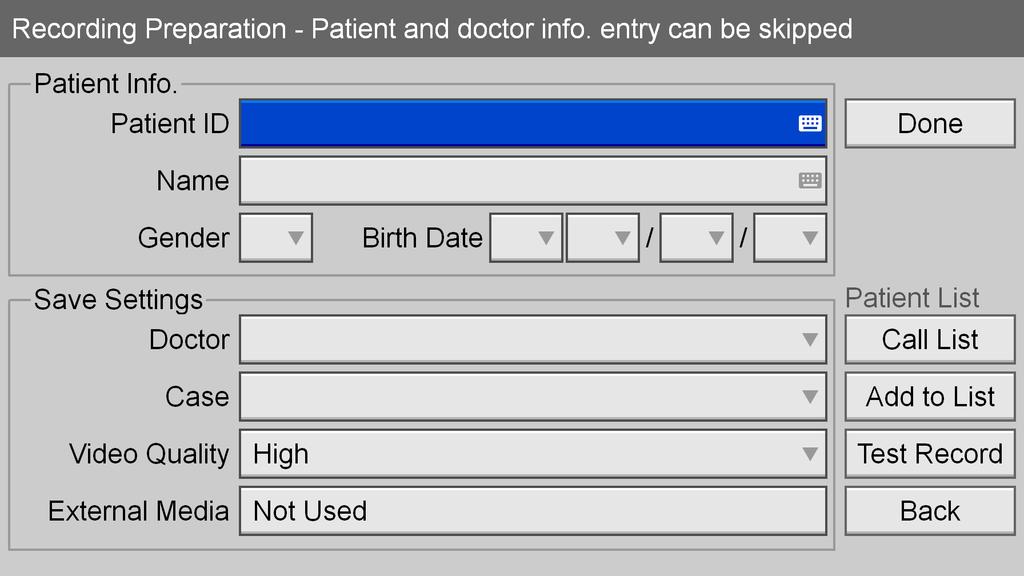Focus the Name input field
The width and height of the screenshot is (1024, 576).
click(x=533, y=180)
